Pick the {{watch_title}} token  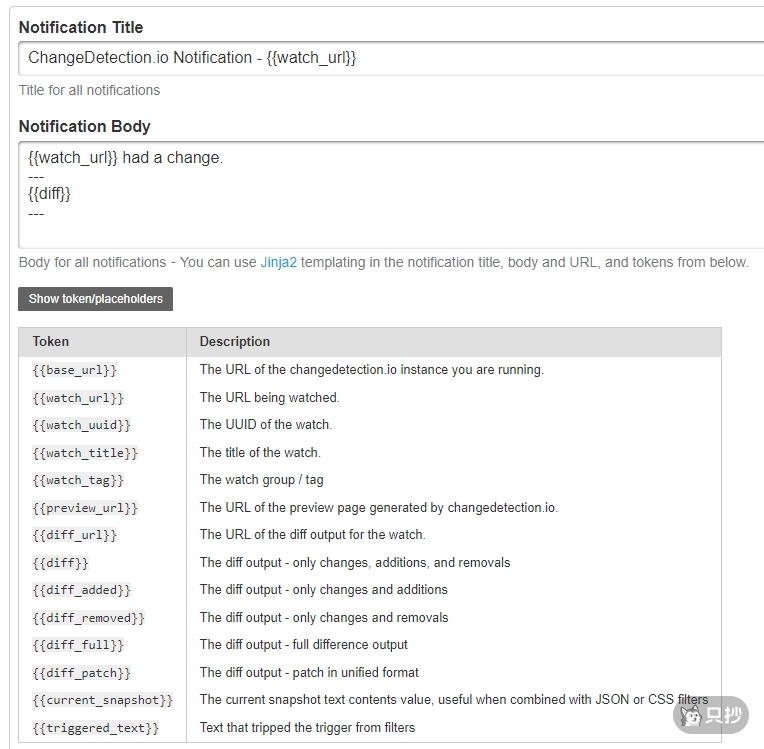tap(85, 453)
